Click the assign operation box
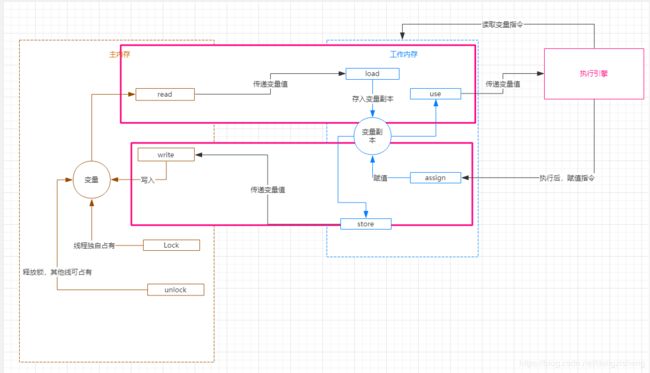This screenshot has height=373, width=650. (435, 178)
